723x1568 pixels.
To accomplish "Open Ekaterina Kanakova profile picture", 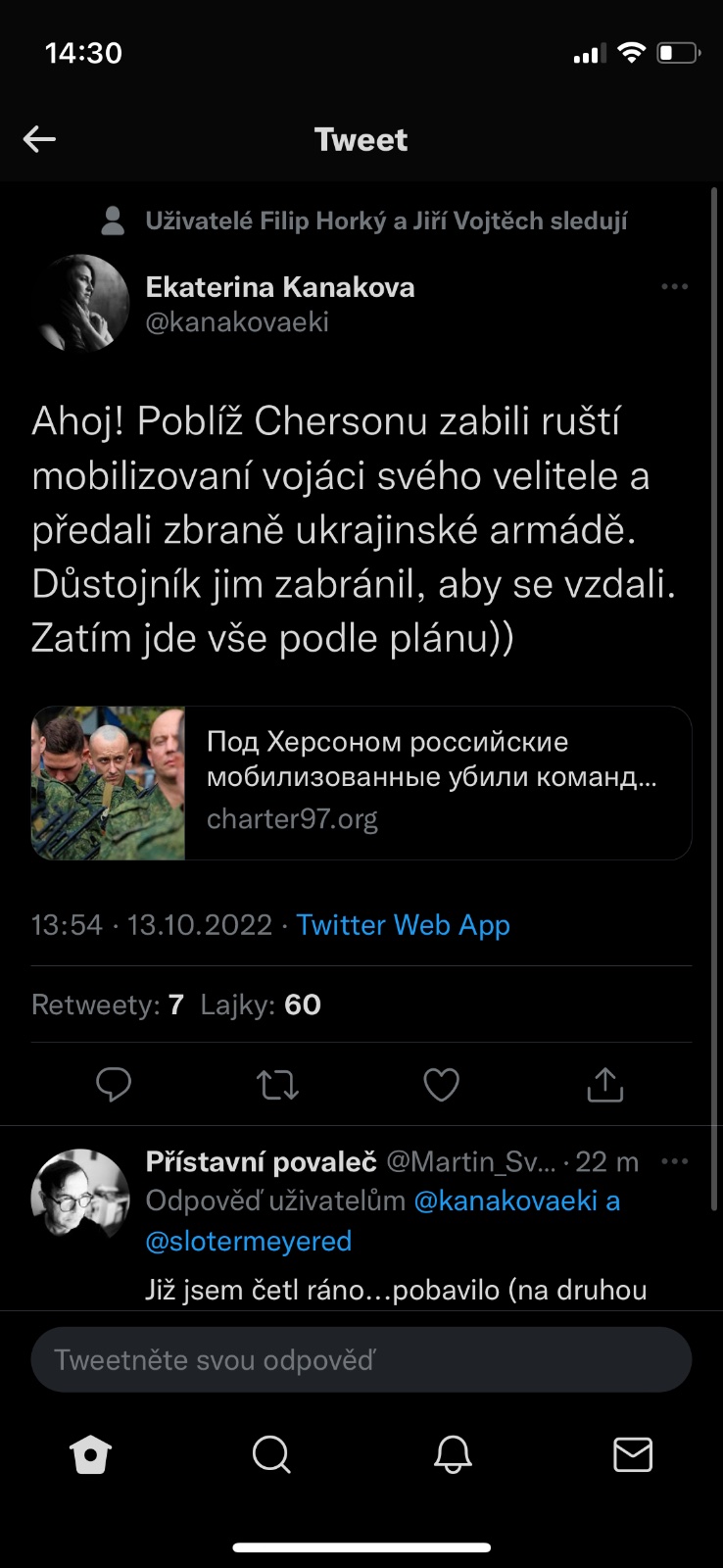I will coord(82,303).
